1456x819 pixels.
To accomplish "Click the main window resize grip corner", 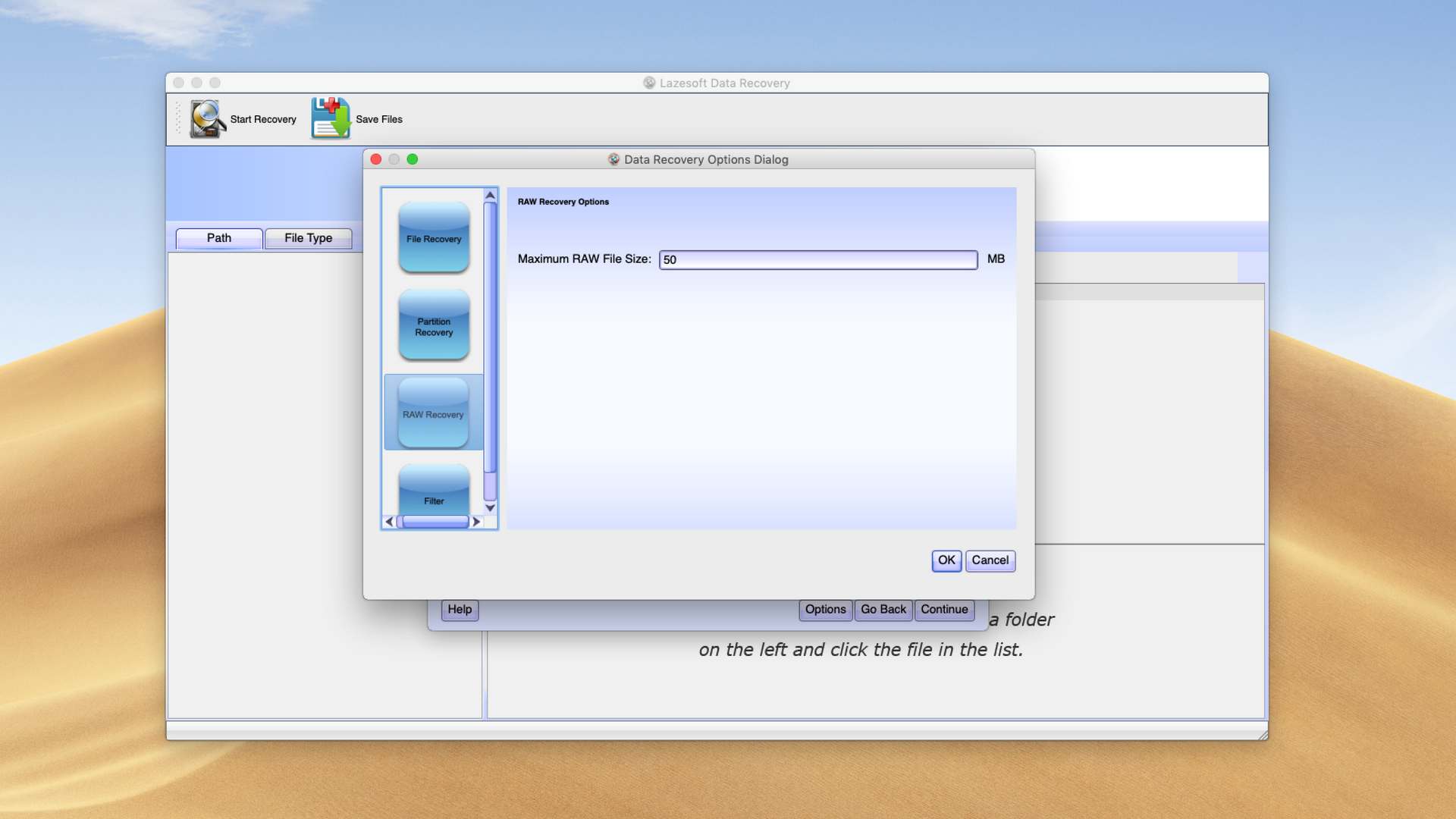I will (x=1263, y=735).
